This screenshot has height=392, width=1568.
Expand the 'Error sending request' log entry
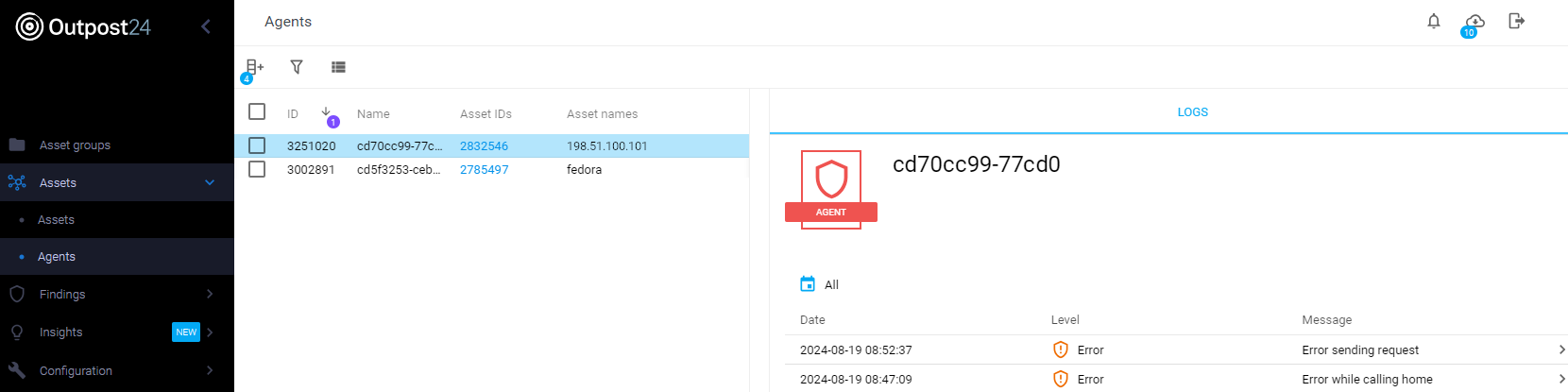coord(1561,349)
